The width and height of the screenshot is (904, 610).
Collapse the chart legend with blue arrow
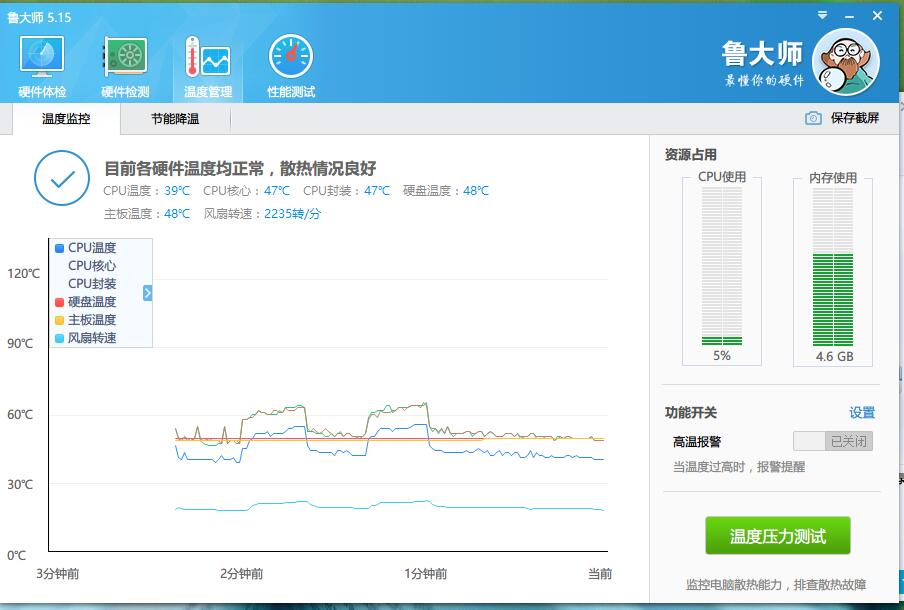point(148,293)
